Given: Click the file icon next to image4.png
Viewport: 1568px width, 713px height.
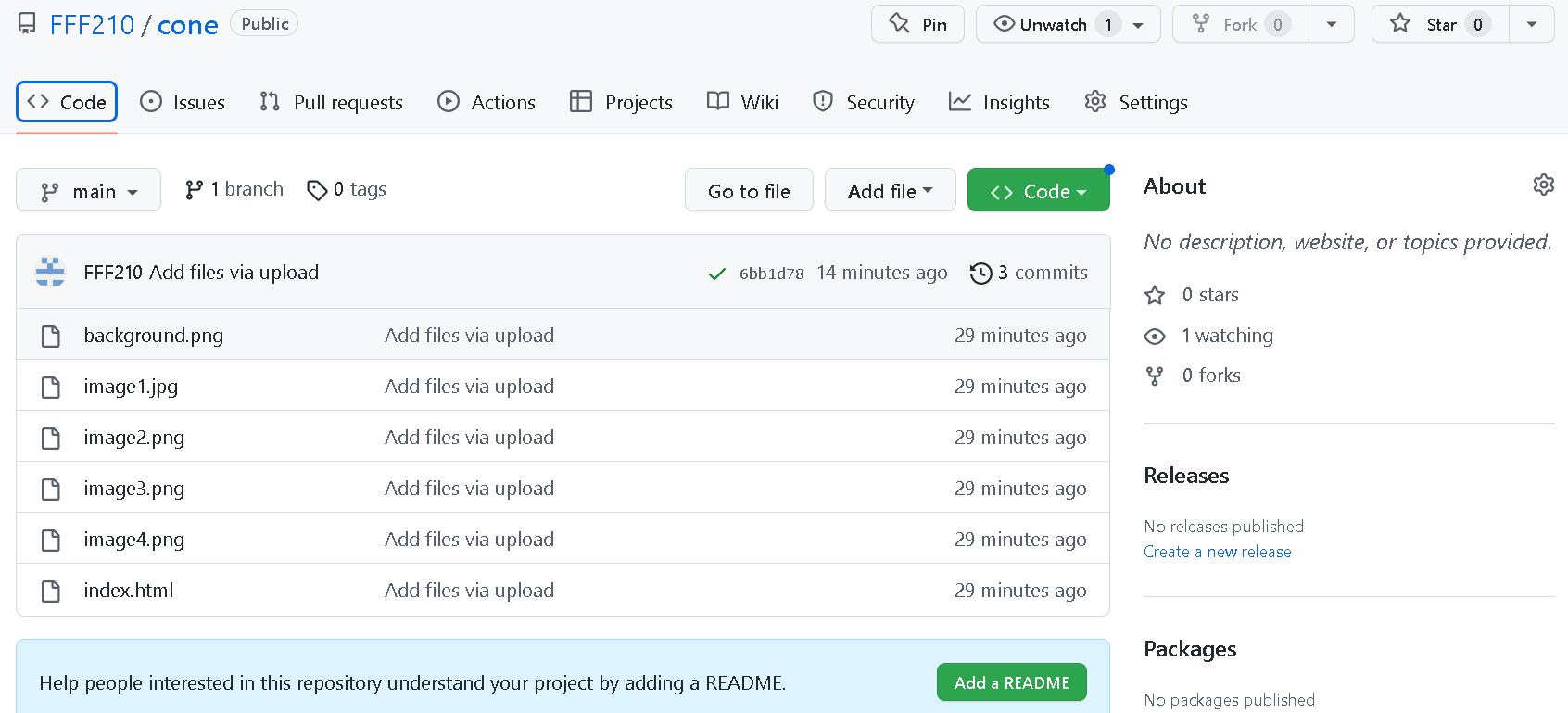Looking at the screenshot, I should click(x=51, y=540).
